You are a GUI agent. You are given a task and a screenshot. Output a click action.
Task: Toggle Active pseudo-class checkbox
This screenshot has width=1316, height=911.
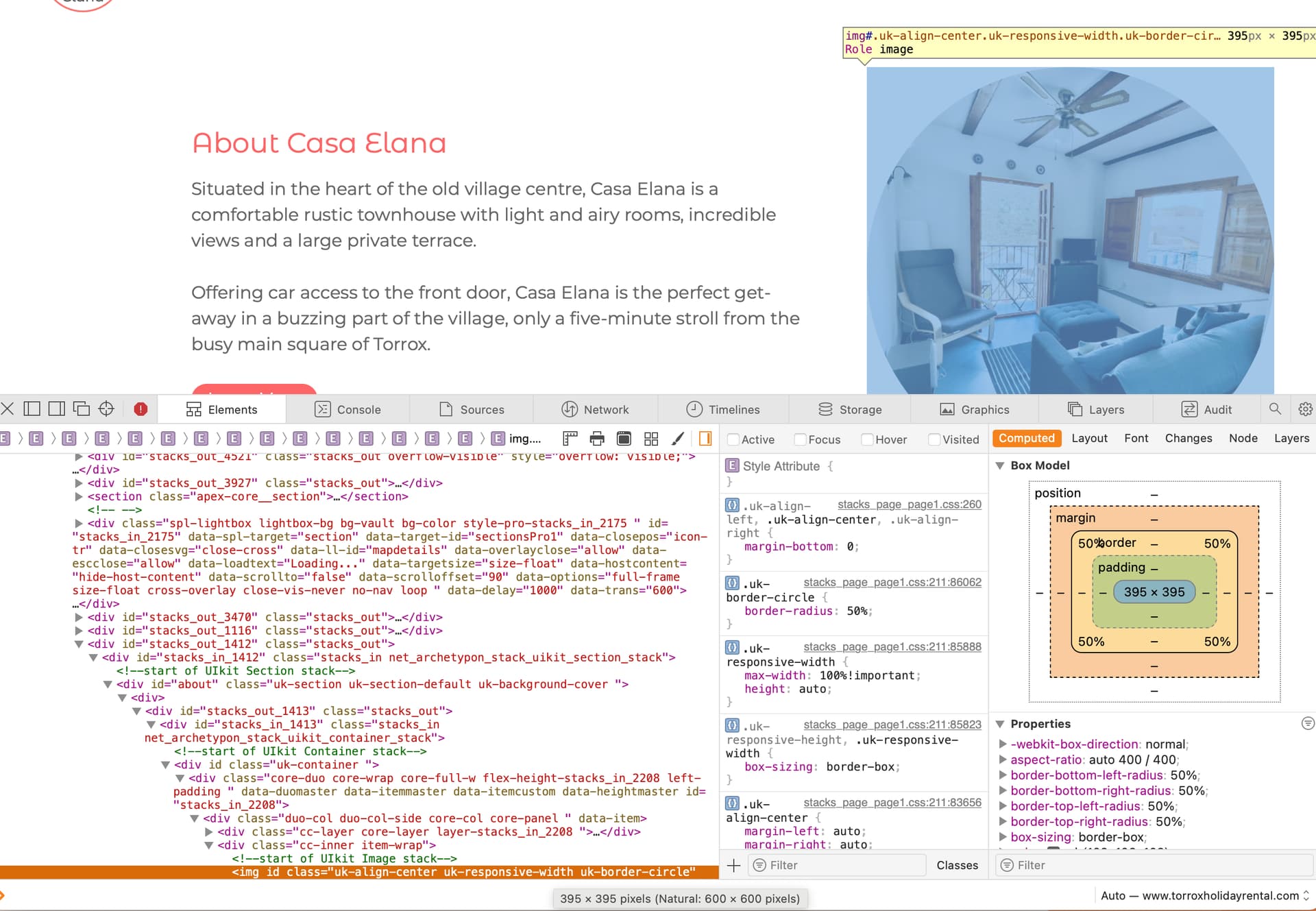coord(733,439)
